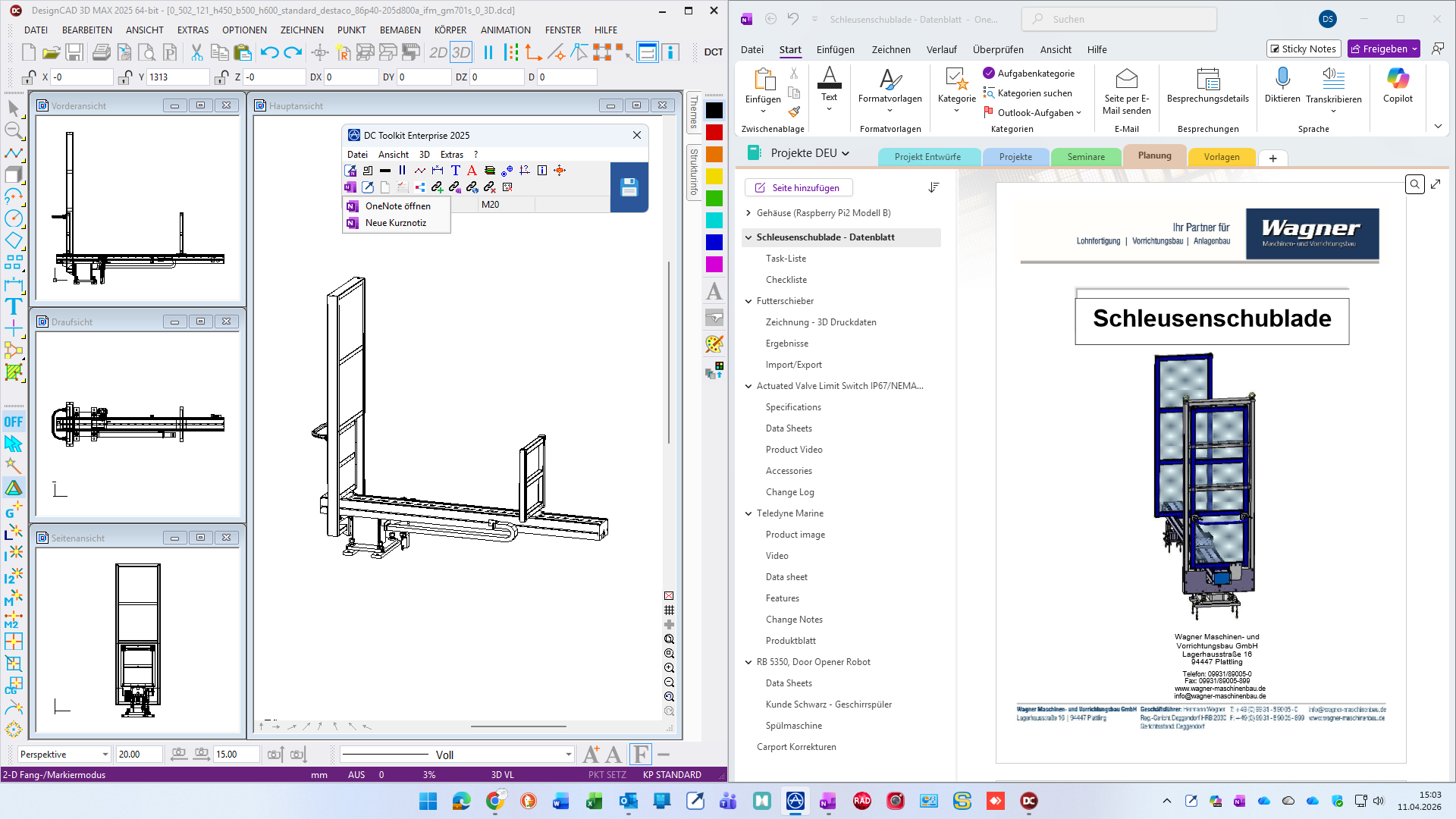Click the Print icon in DesignCAD toolbar
Viewport: 1456px width, 819px height.
click(101, 52)
